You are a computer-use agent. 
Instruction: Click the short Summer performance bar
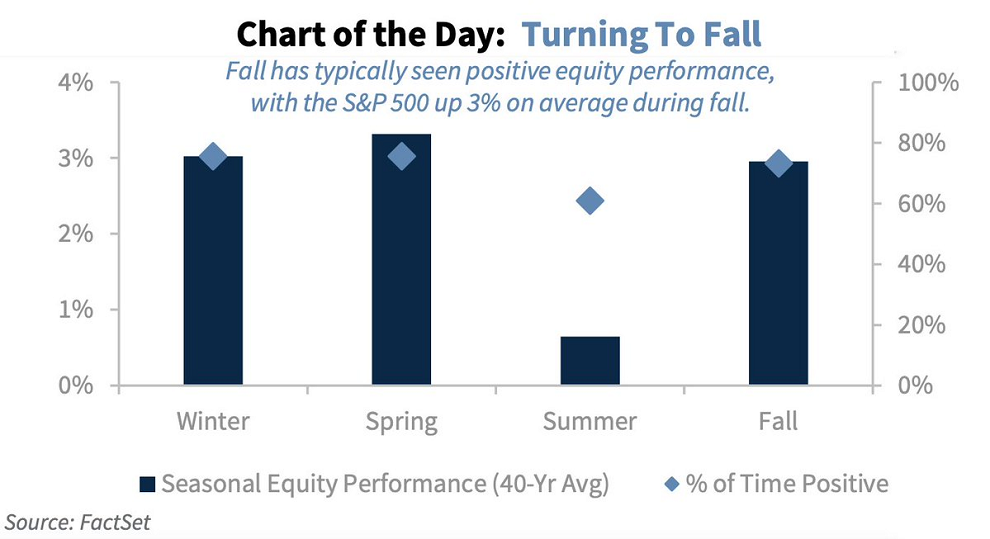click(x=590, y=361)
